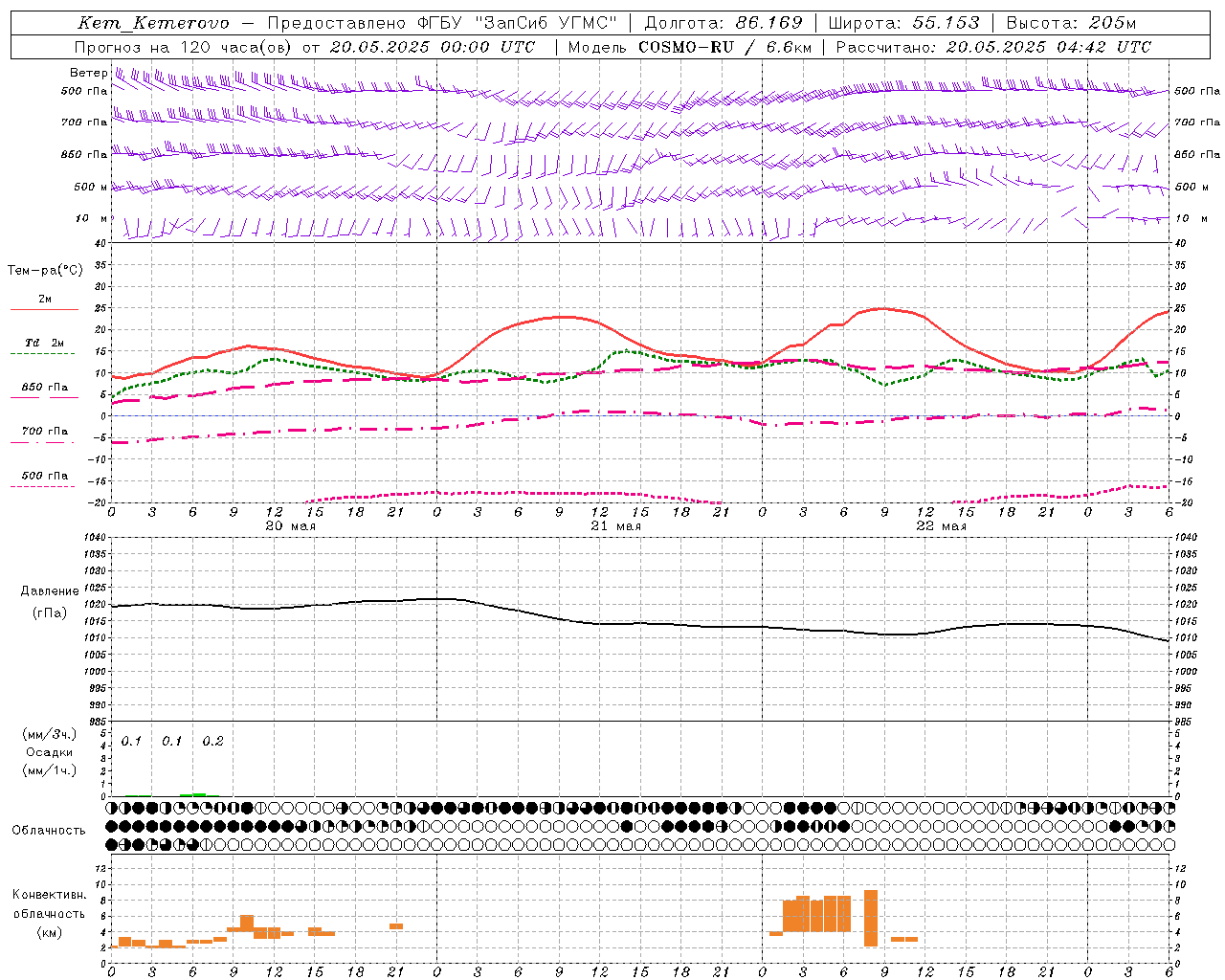Click the Тем-ра(°C) temperature panel label
The height and width of the screenshot is (980, 1225).
45,271
